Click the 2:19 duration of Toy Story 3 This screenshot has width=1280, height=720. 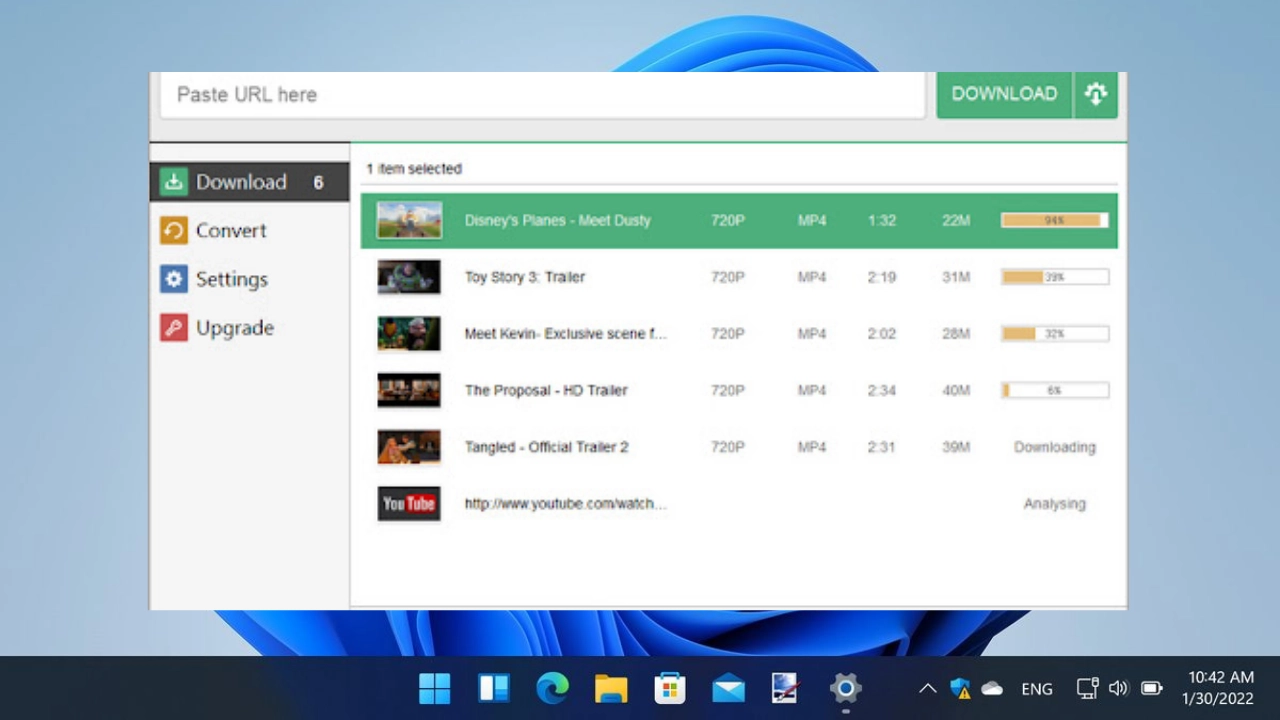pyautogui.click(x=882, y=277)
